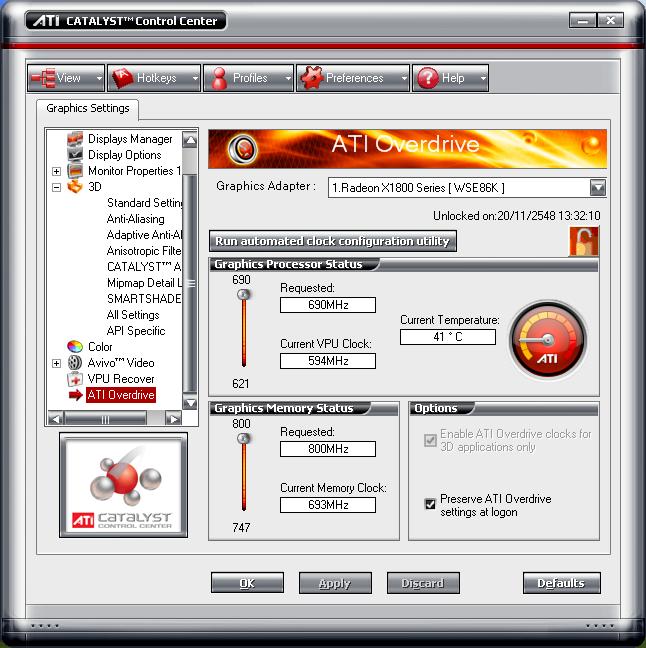Click the Current VPU Clock 594MHz field
The height and width of the screenshot is (648, 646).
point(328,361)
